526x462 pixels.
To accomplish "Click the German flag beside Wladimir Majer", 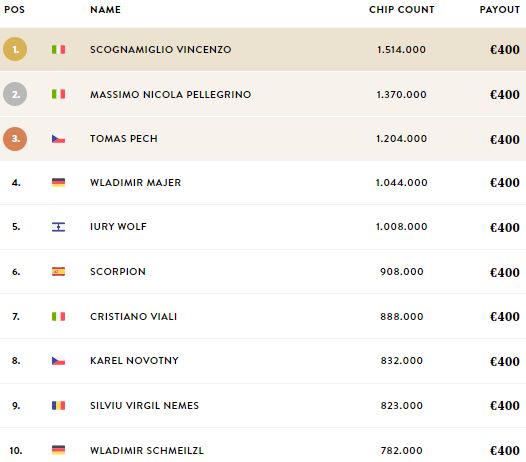I will pos(58,183).
